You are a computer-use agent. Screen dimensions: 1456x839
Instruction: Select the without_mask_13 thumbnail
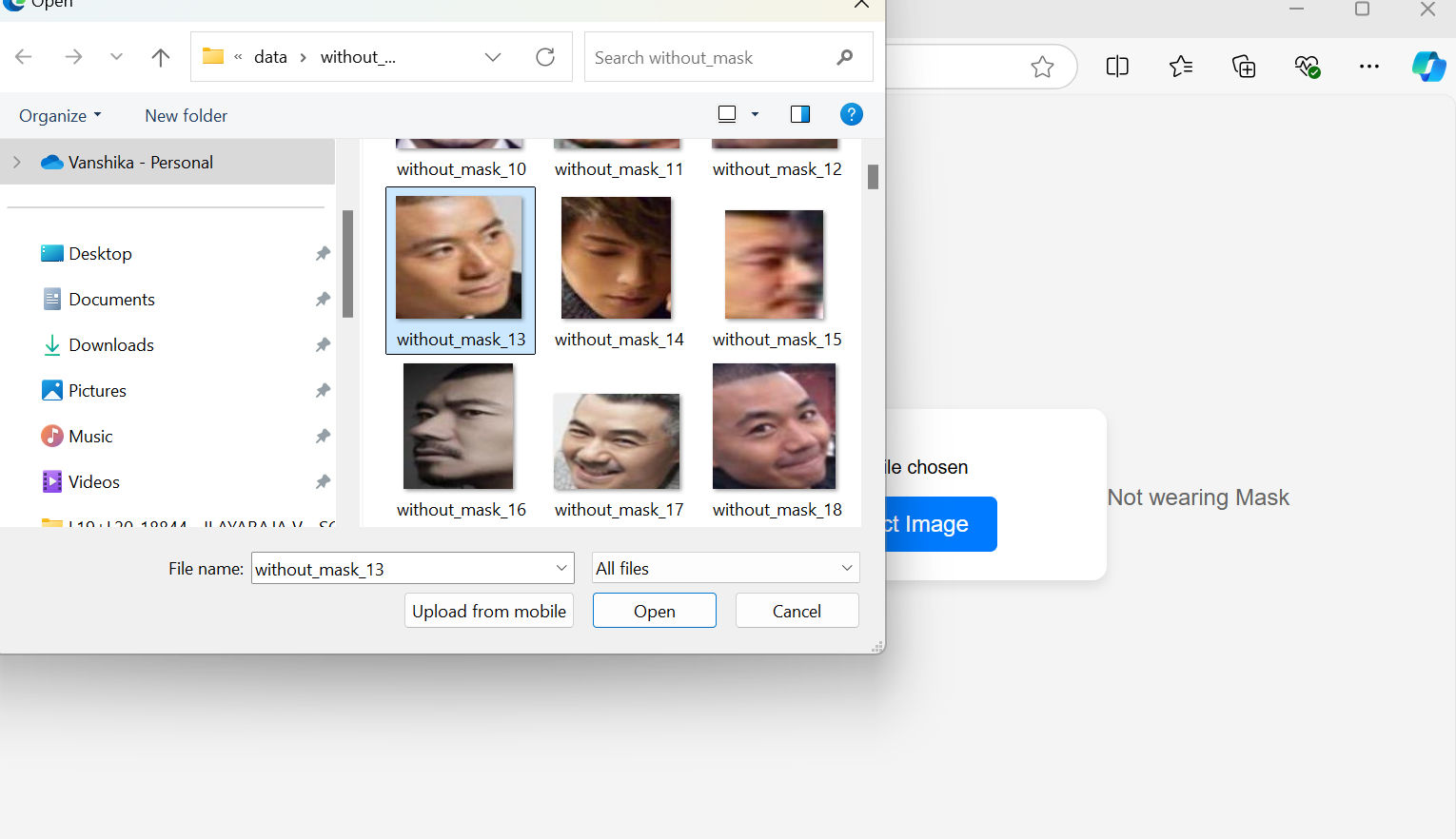point(459,258)
